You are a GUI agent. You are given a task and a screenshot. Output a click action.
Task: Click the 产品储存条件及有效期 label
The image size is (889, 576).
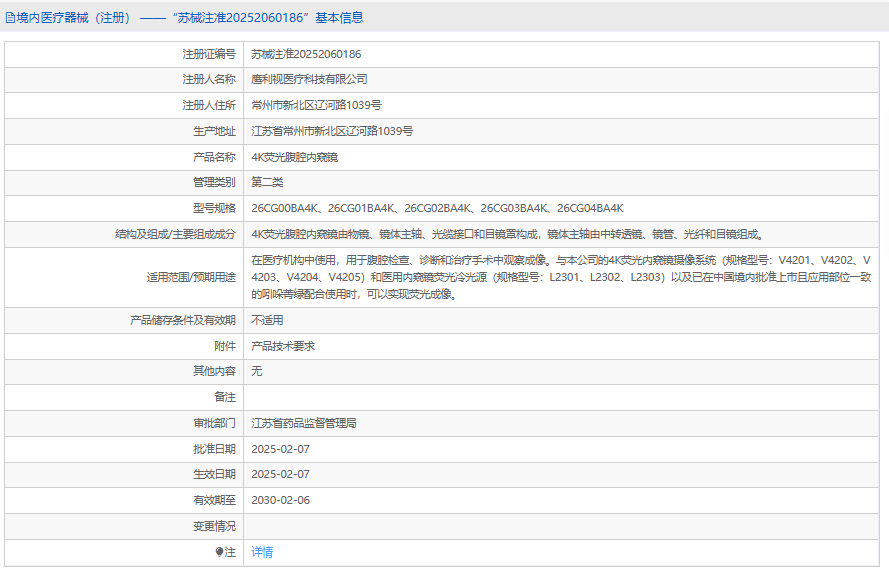(x=183, y=321)
